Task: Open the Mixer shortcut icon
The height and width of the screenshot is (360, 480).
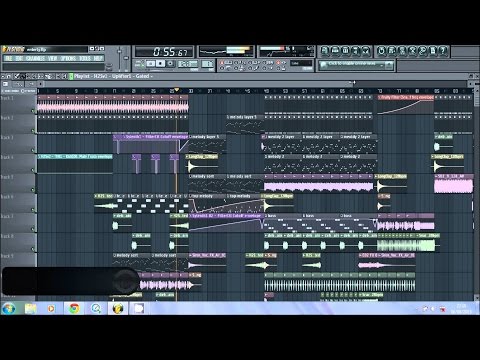Action: pos(366,51)
